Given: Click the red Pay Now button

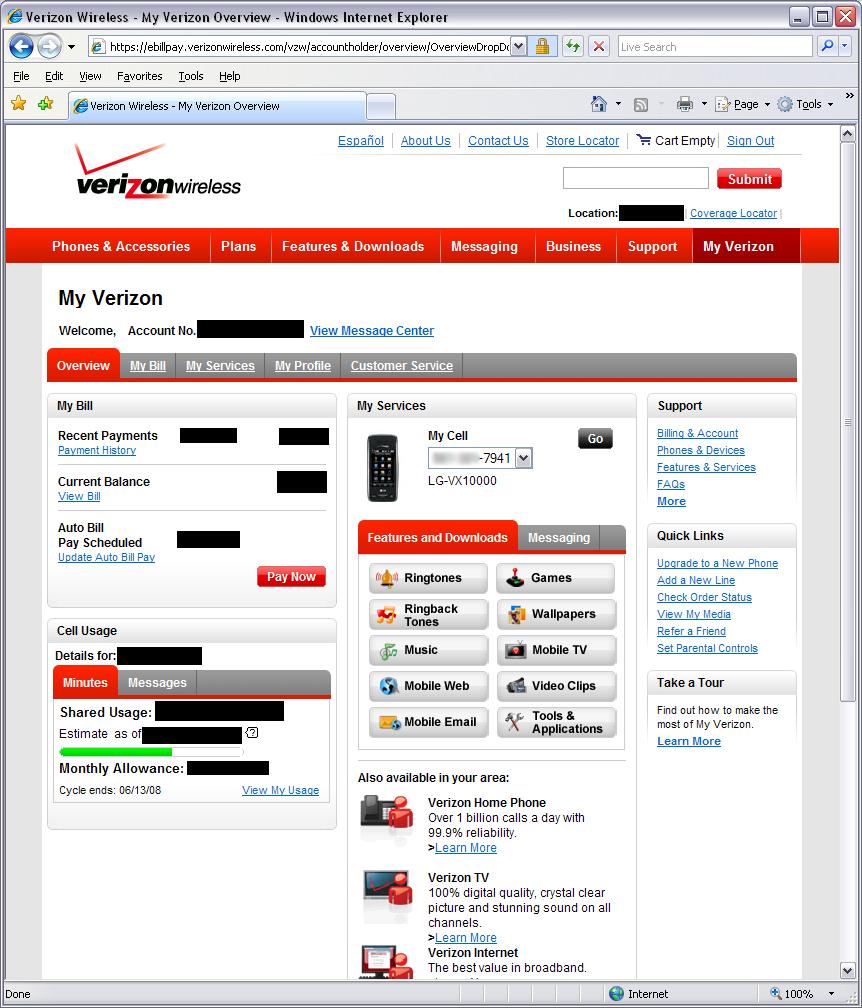Looking at the screenshot, I should pyautogui.click(x=291, y=577).
